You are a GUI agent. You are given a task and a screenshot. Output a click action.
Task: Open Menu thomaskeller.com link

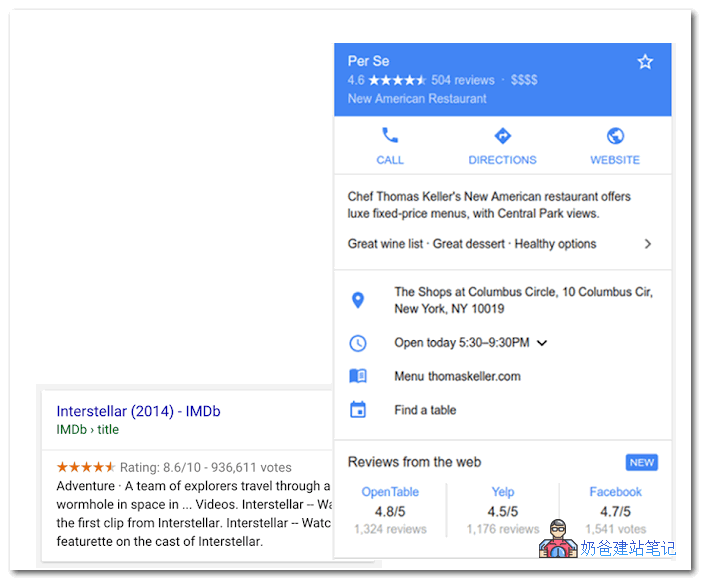[457, 376]
